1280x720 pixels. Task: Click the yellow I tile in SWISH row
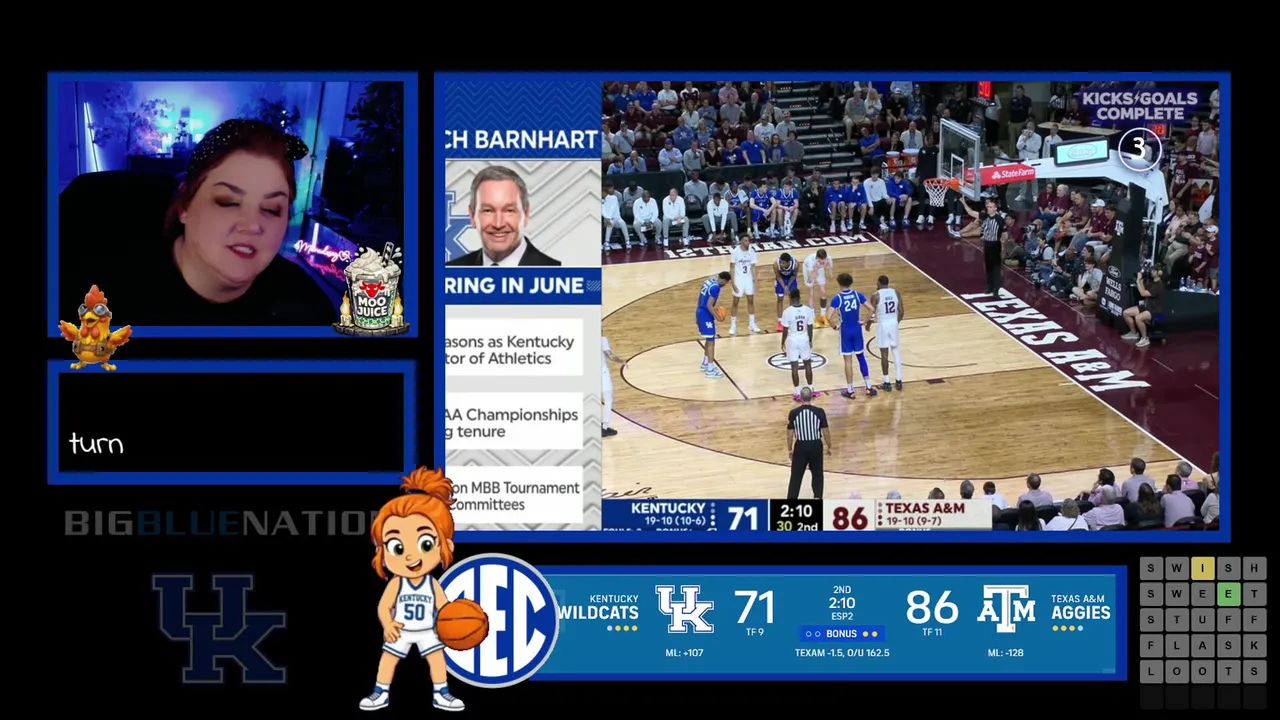coord(1202,568)
